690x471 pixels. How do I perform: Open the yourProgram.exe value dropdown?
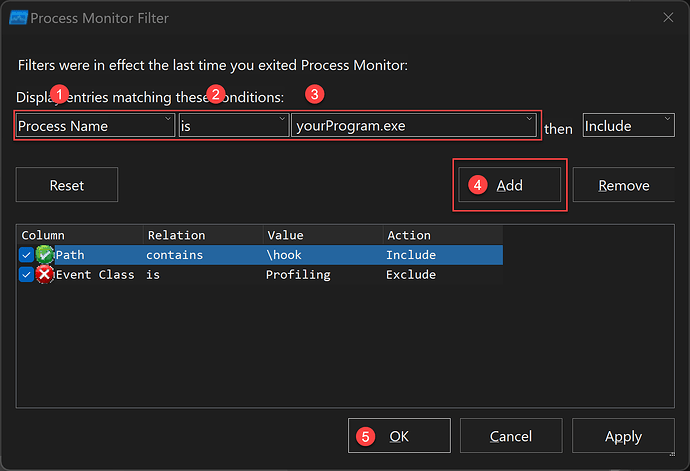(x=414, y=125)
